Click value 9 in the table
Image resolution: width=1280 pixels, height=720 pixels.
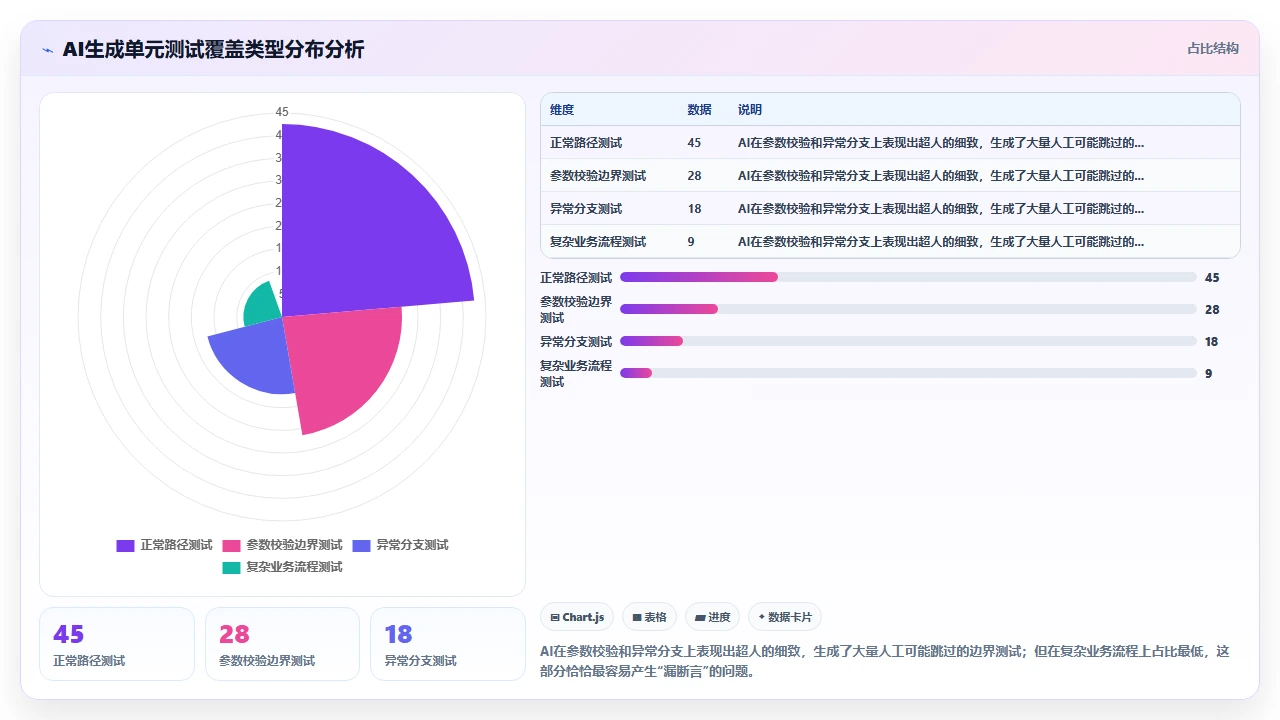click(x=692, y=242)
